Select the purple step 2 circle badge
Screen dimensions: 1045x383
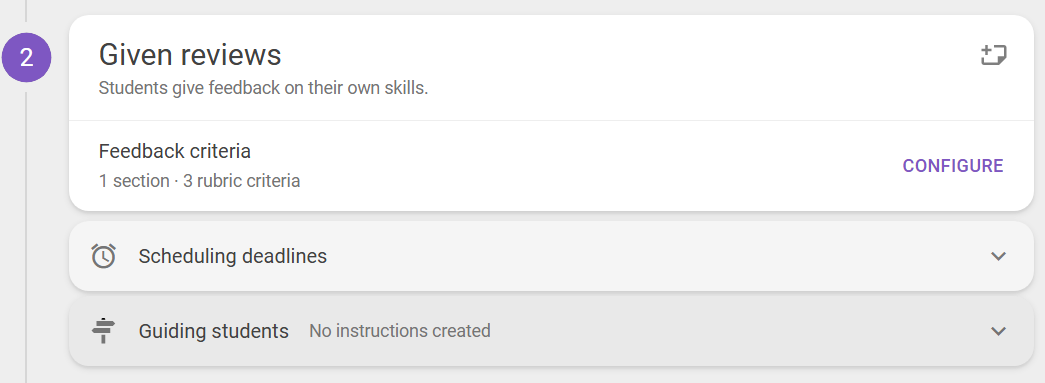point(27,58)
